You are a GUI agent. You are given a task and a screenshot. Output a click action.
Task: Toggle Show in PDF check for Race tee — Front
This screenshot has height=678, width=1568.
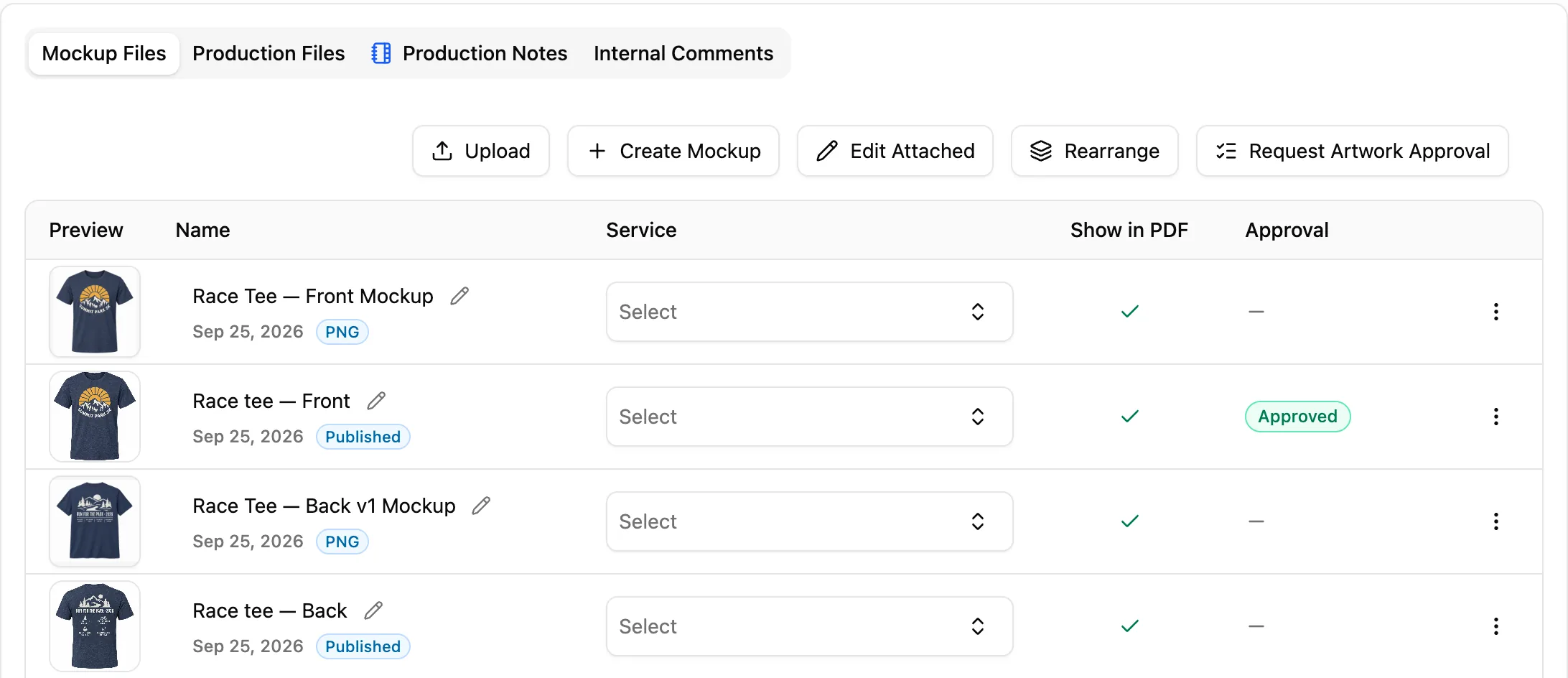1130,417
